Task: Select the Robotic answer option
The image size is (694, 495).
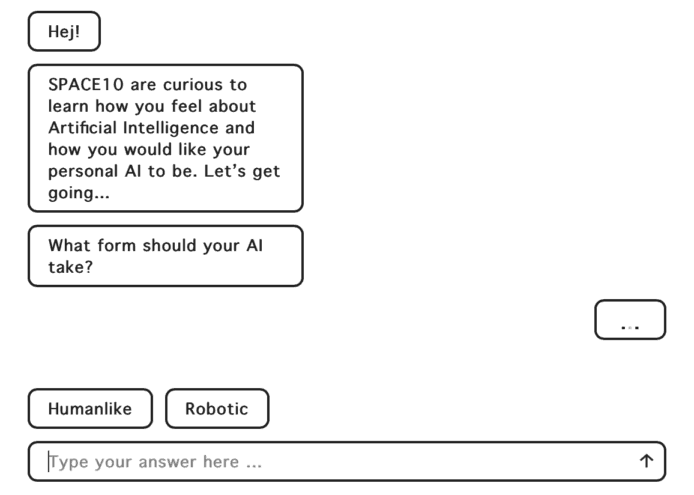Action: [x=217, y=408]
